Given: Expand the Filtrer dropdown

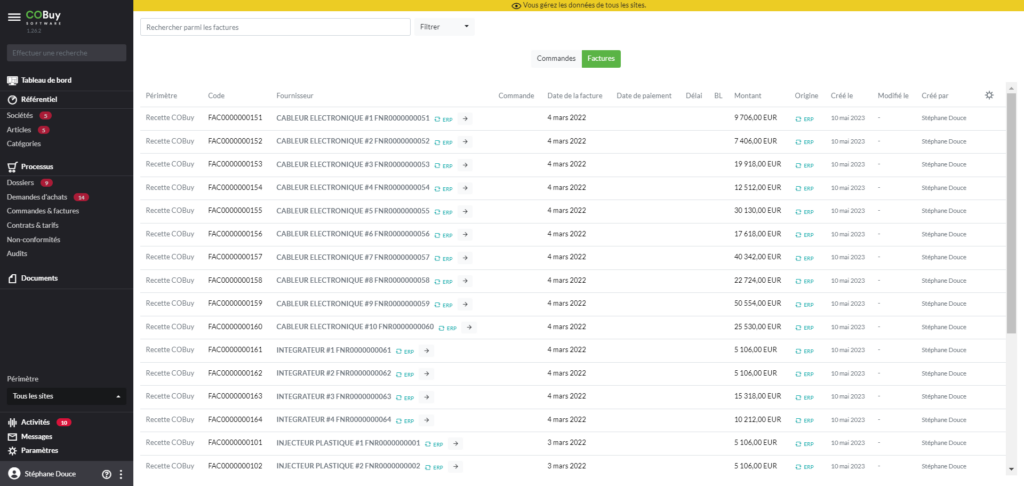Looking at the screenshot, I should coord(444,27).
